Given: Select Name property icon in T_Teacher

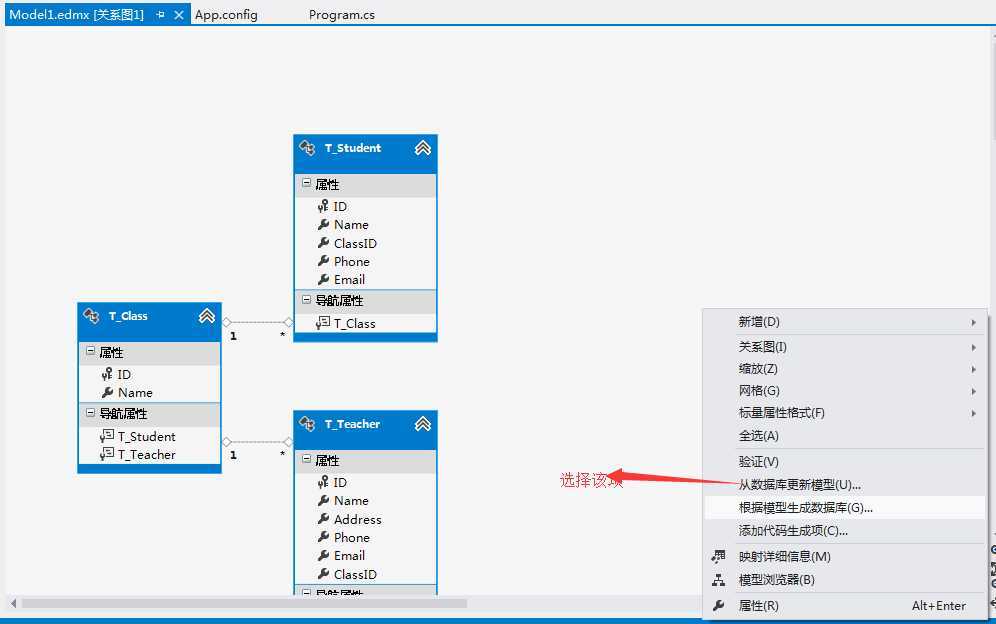Looking at the screenshot, I should [x=323, y=501].
